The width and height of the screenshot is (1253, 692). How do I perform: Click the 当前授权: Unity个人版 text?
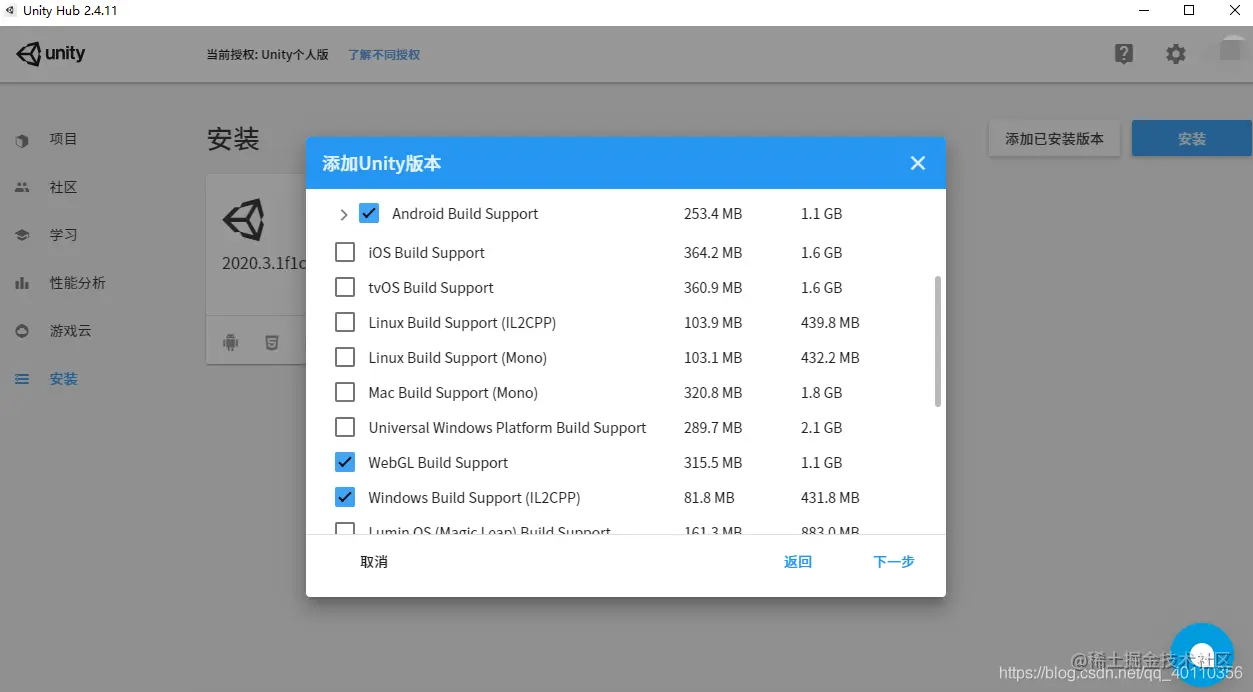point(267,55)
